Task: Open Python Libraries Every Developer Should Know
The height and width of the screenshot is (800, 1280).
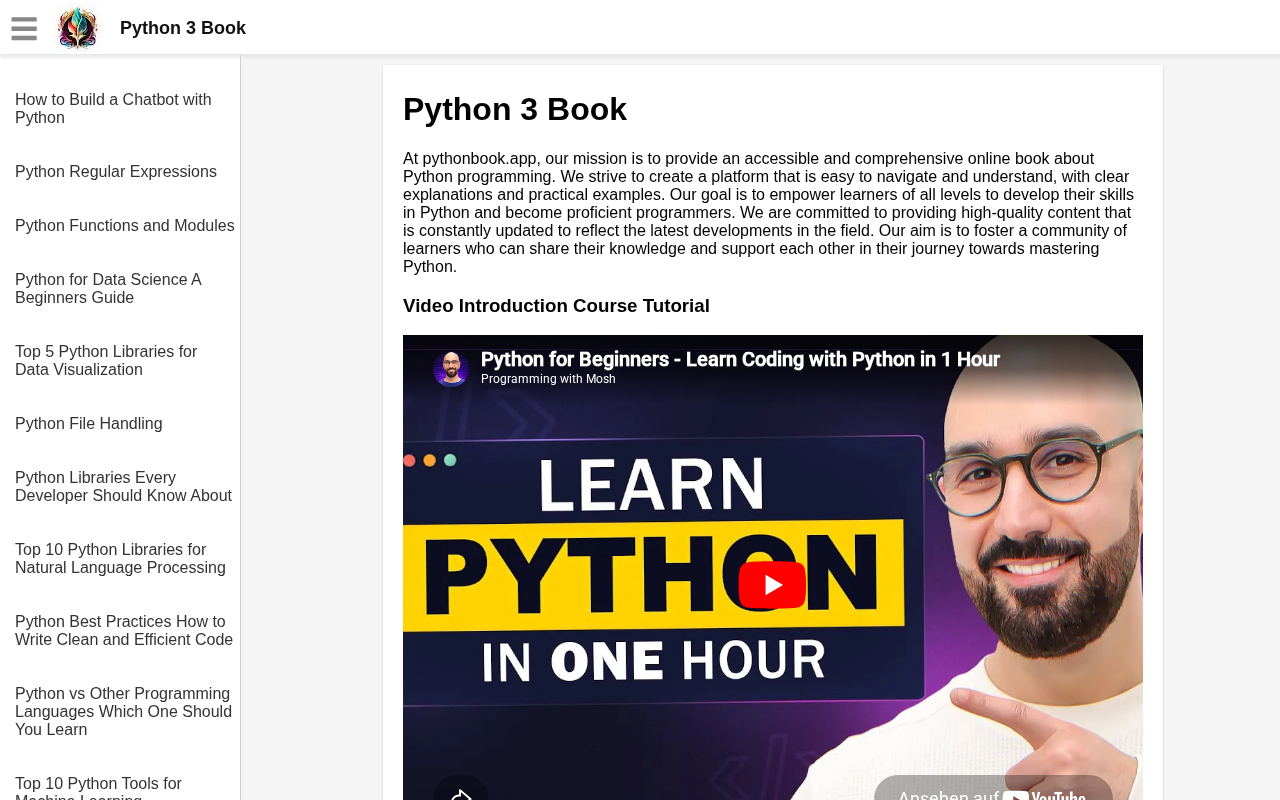Action: coord(123,487)
